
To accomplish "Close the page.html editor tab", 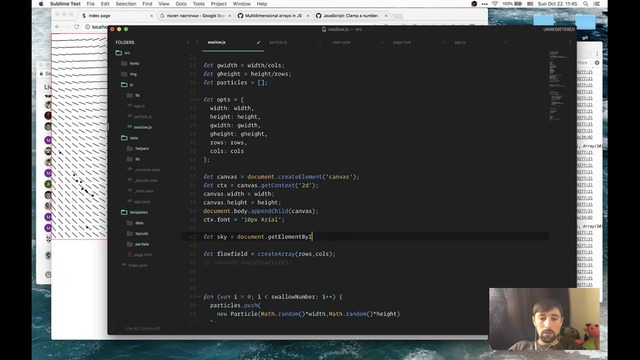I will pyautogui.click(x=443, y=42).
